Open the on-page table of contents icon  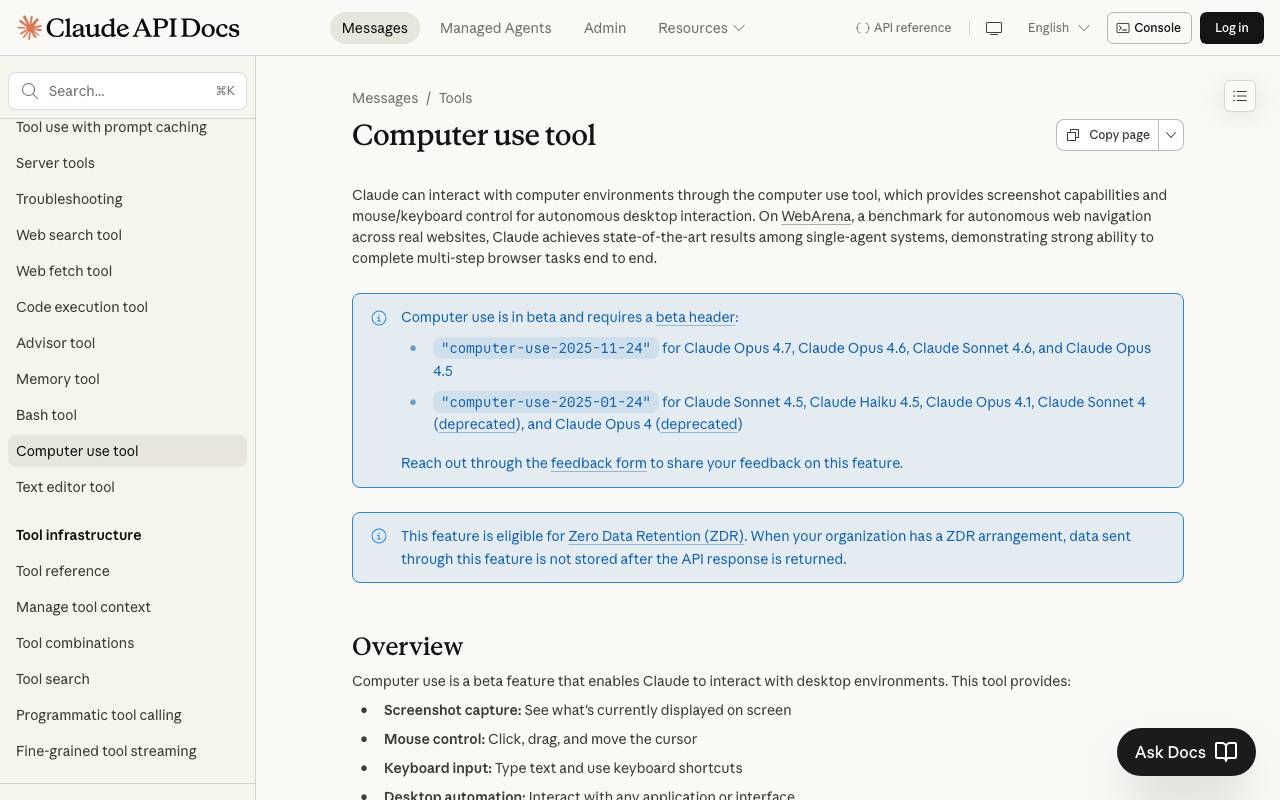1240,96
